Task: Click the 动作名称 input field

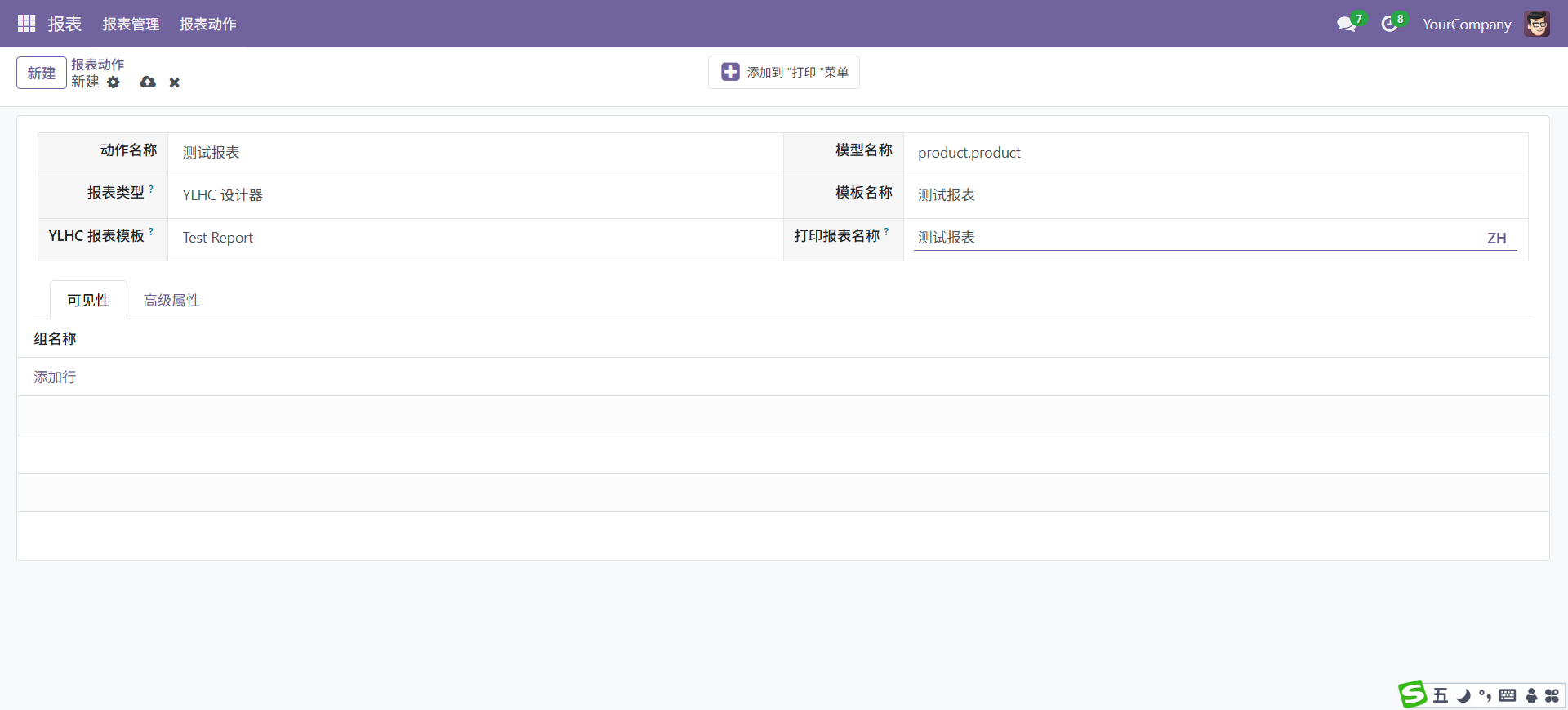Action: click(474, 153)
